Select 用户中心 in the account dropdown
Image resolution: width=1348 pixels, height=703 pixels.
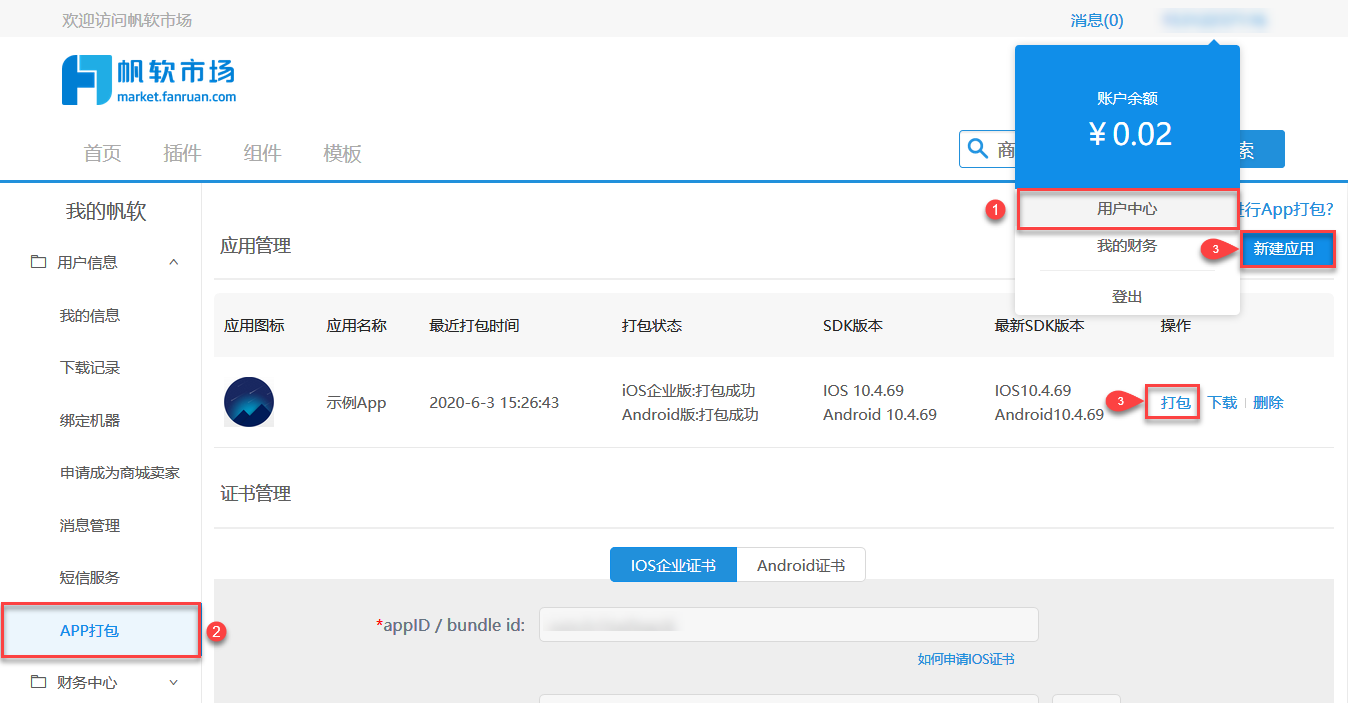point(1127,209)
